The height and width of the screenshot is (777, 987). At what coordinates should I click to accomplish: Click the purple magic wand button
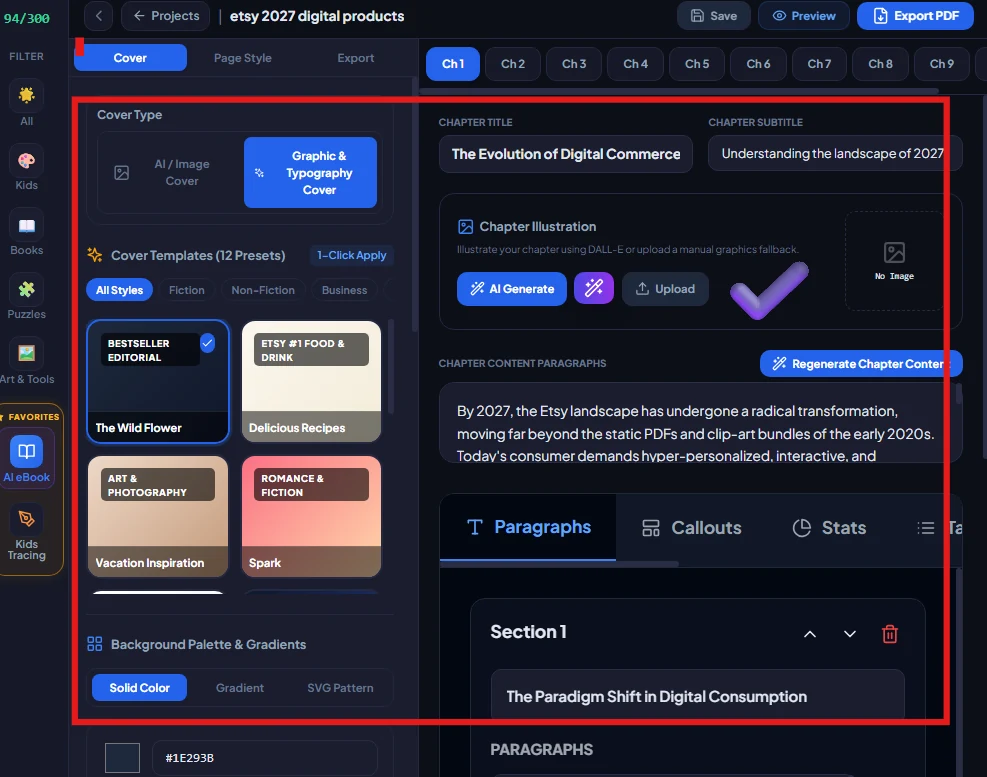click(594, 288)
